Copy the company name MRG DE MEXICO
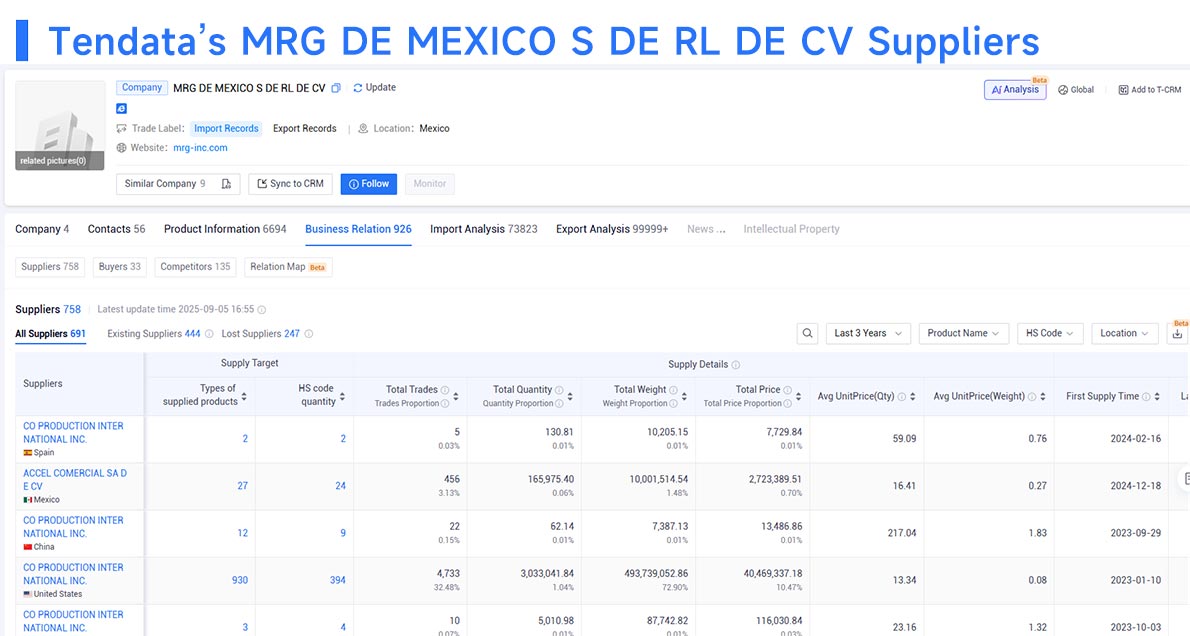 [335, 88]
